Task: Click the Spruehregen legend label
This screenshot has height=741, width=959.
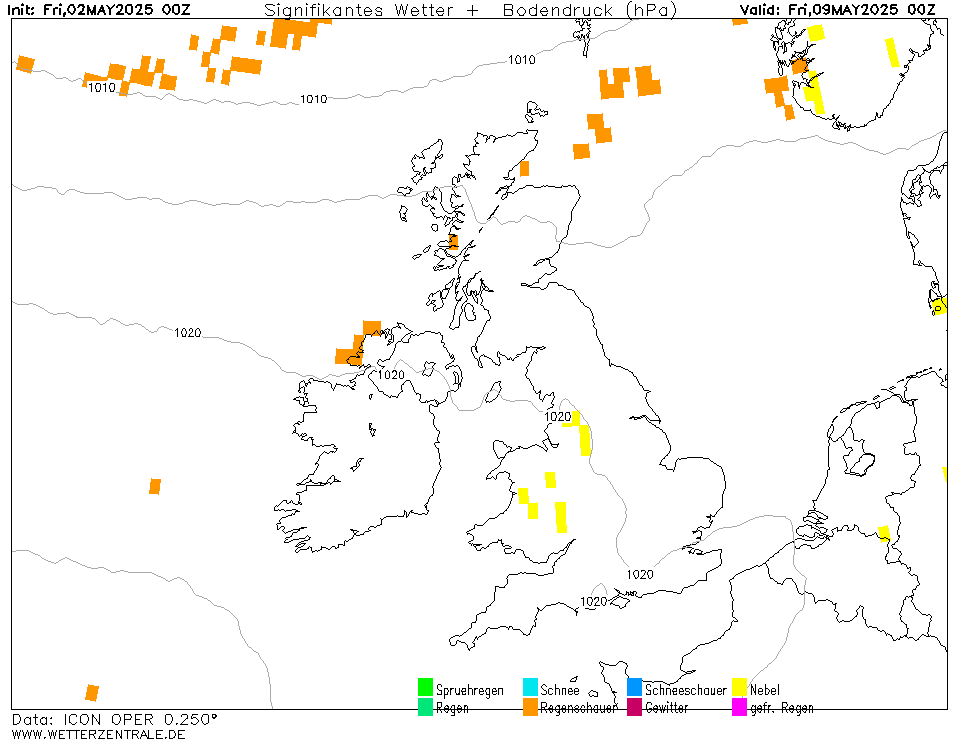Action: pyautogui.click(x=470, y=690)
